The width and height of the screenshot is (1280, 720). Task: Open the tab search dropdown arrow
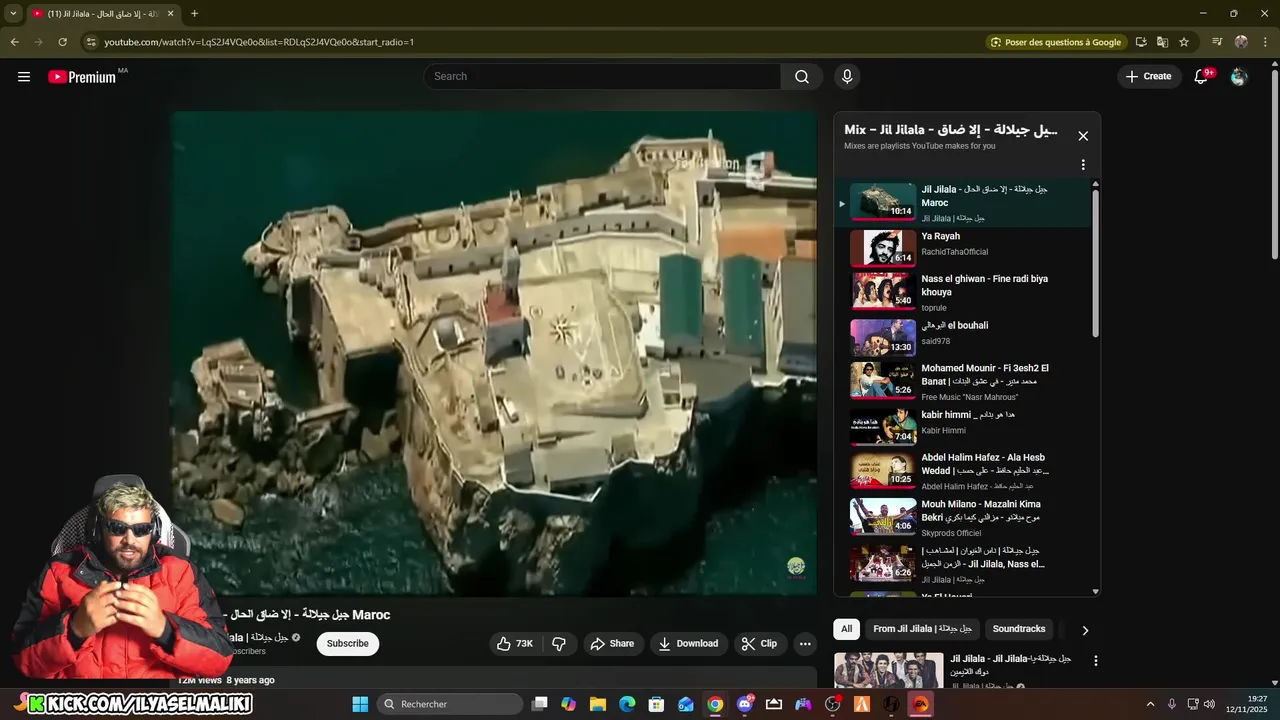(13, 14)
